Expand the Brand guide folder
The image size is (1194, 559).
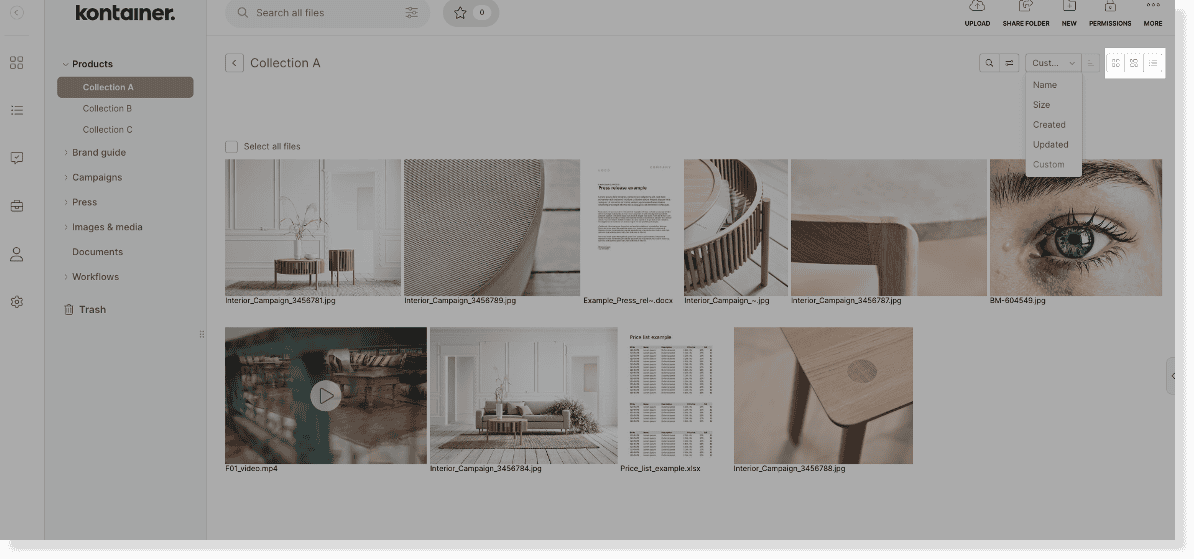click(x=65, y=153)
